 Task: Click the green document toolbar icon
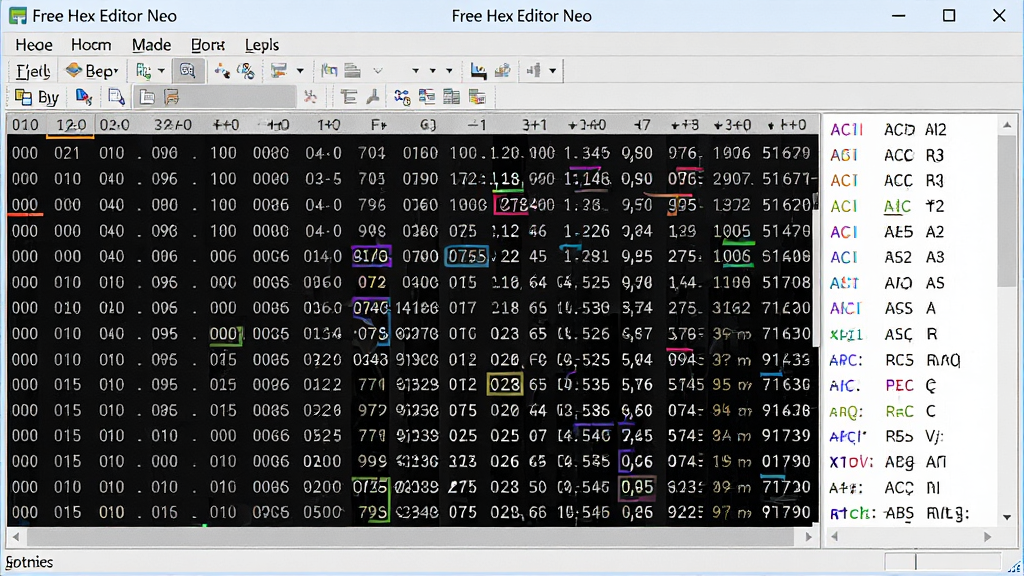(143, 71)
